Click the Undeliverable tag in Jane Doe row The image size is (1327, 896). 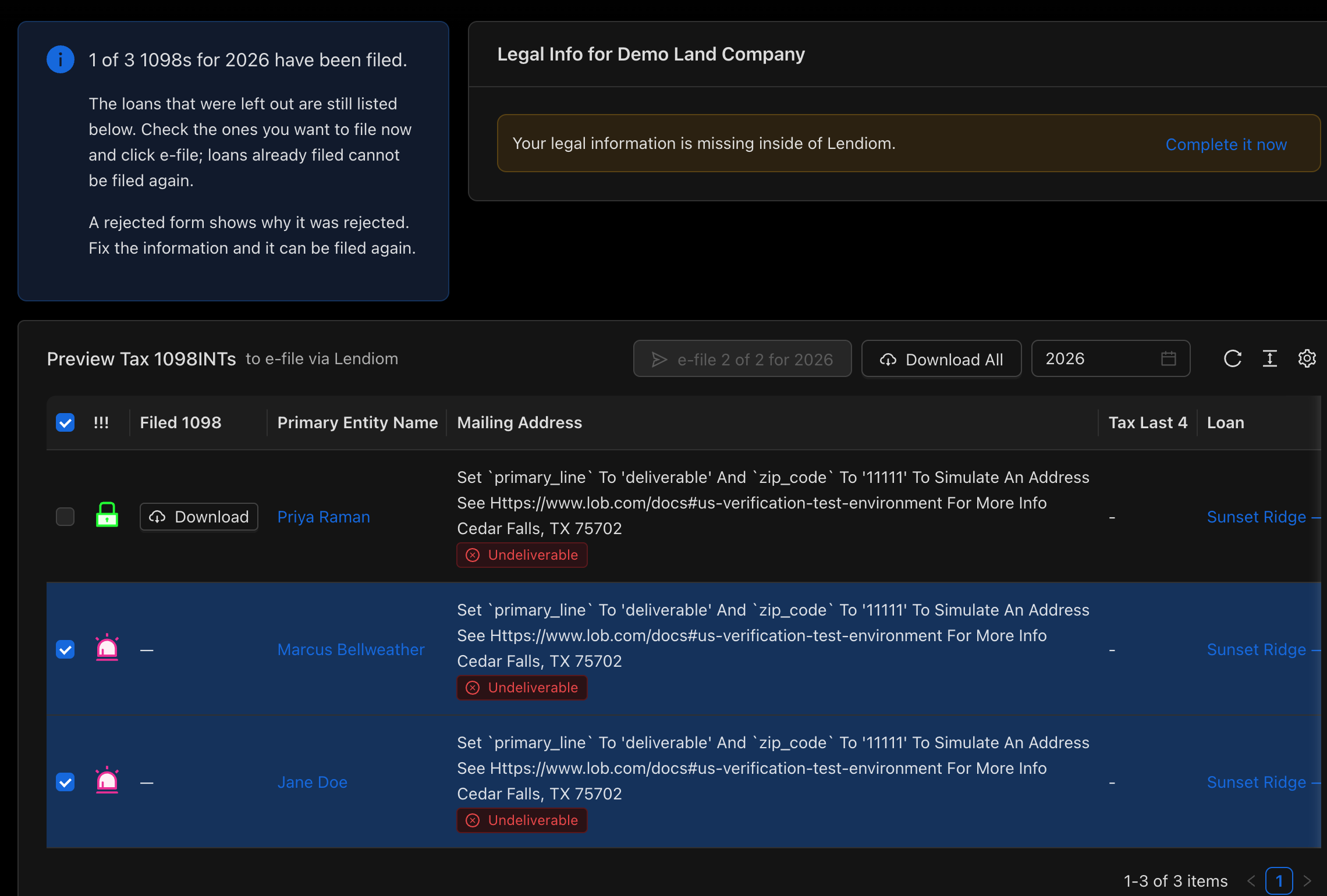[522, 820]
